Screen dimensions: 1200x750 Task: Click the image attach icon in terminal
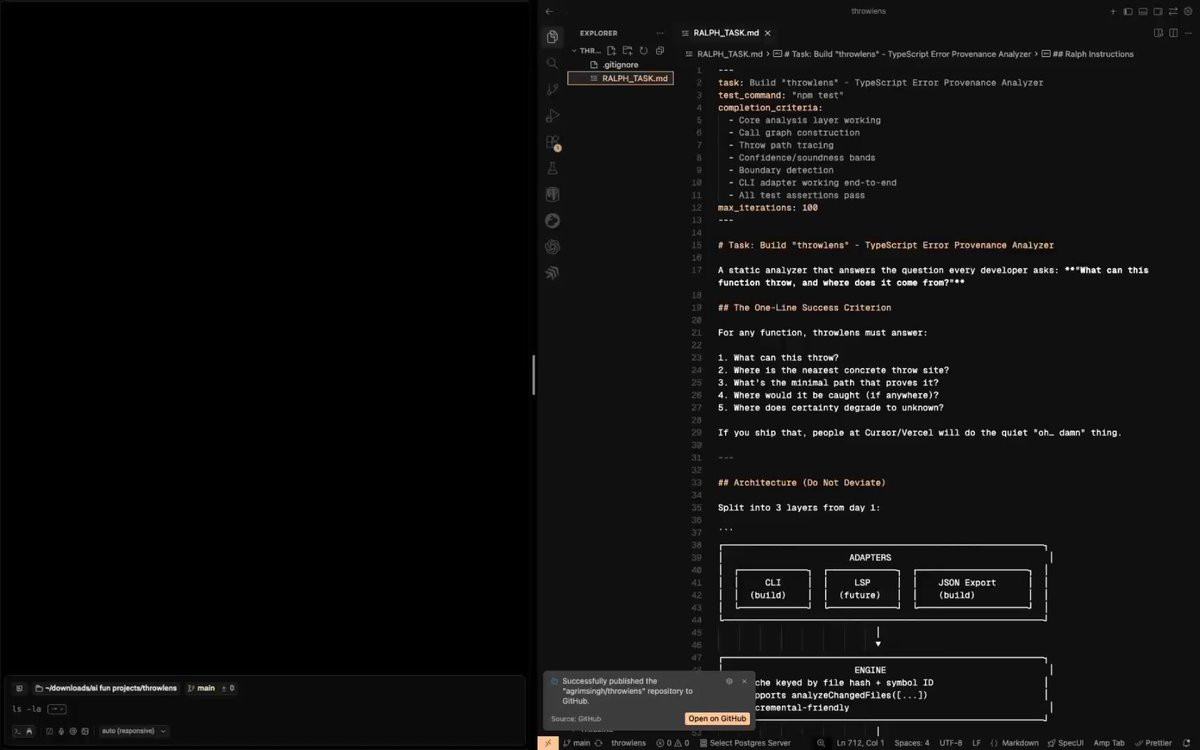(x=85, y=731)
